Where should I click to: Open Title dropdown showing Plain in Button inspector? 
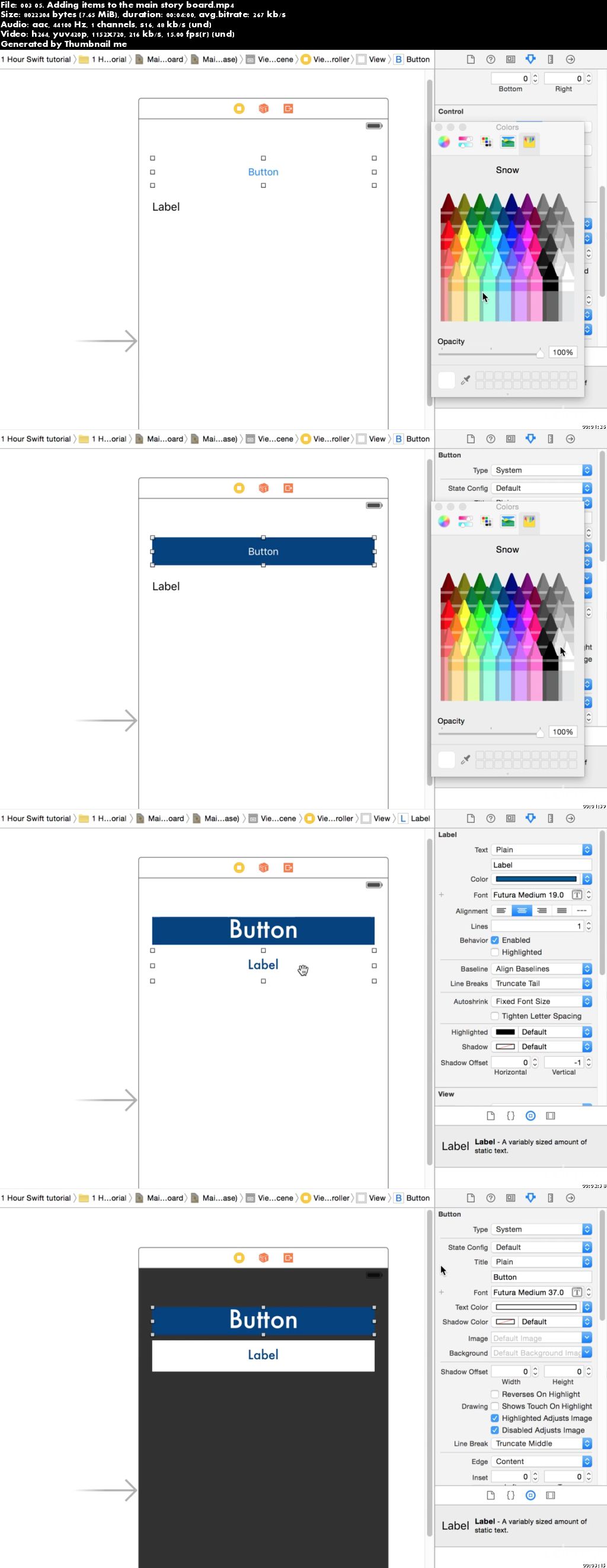click(x=541, y=1262)
